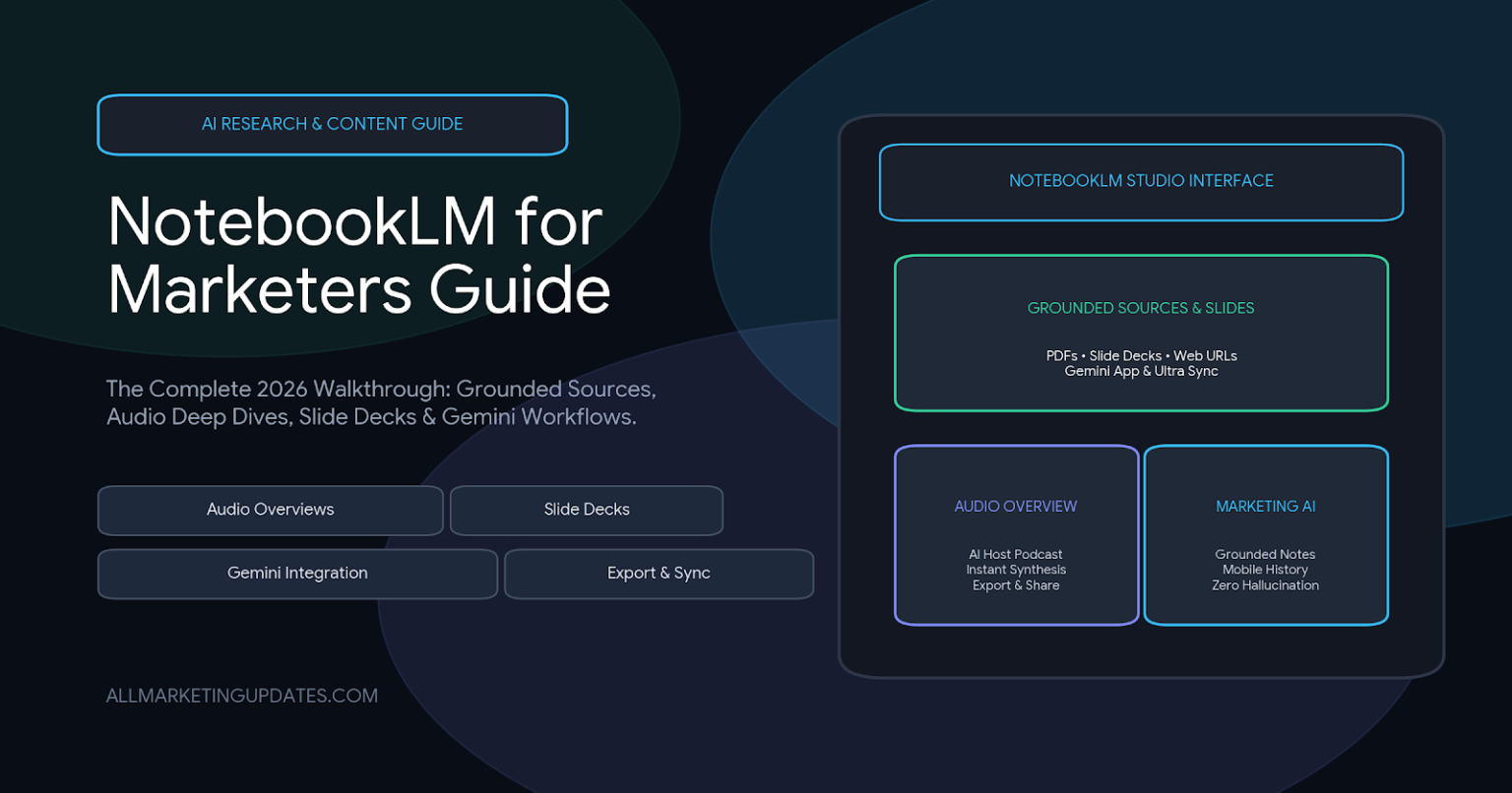Viewport: 1512px width, 793px height.
Task: Open the Marketing AI card
Action: (x=1266, y=535)
